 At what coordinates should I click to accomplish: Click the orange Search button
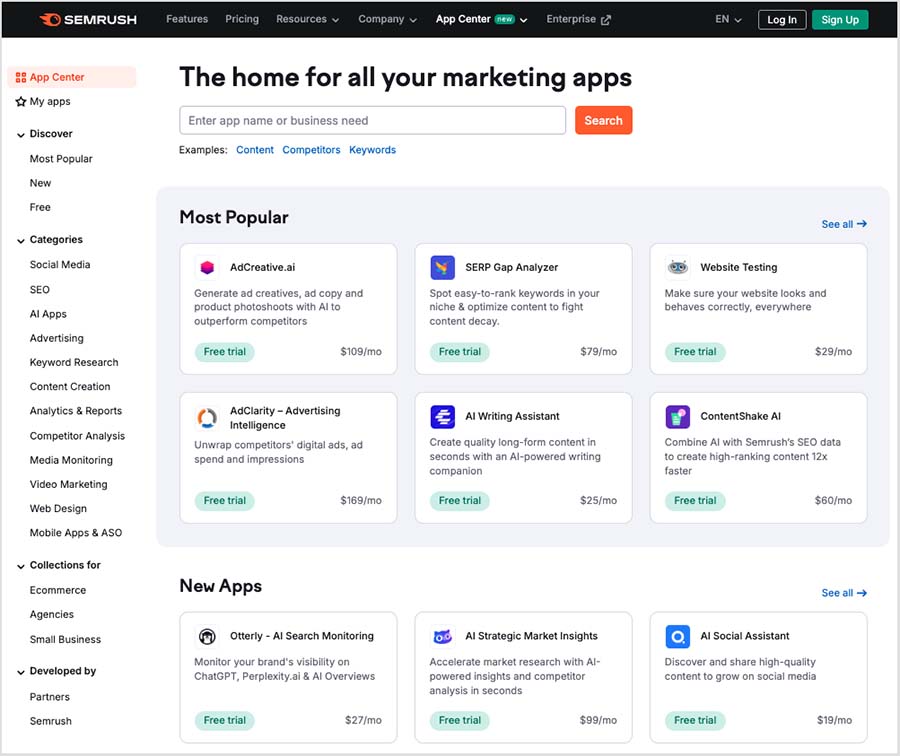coord(603,121)
